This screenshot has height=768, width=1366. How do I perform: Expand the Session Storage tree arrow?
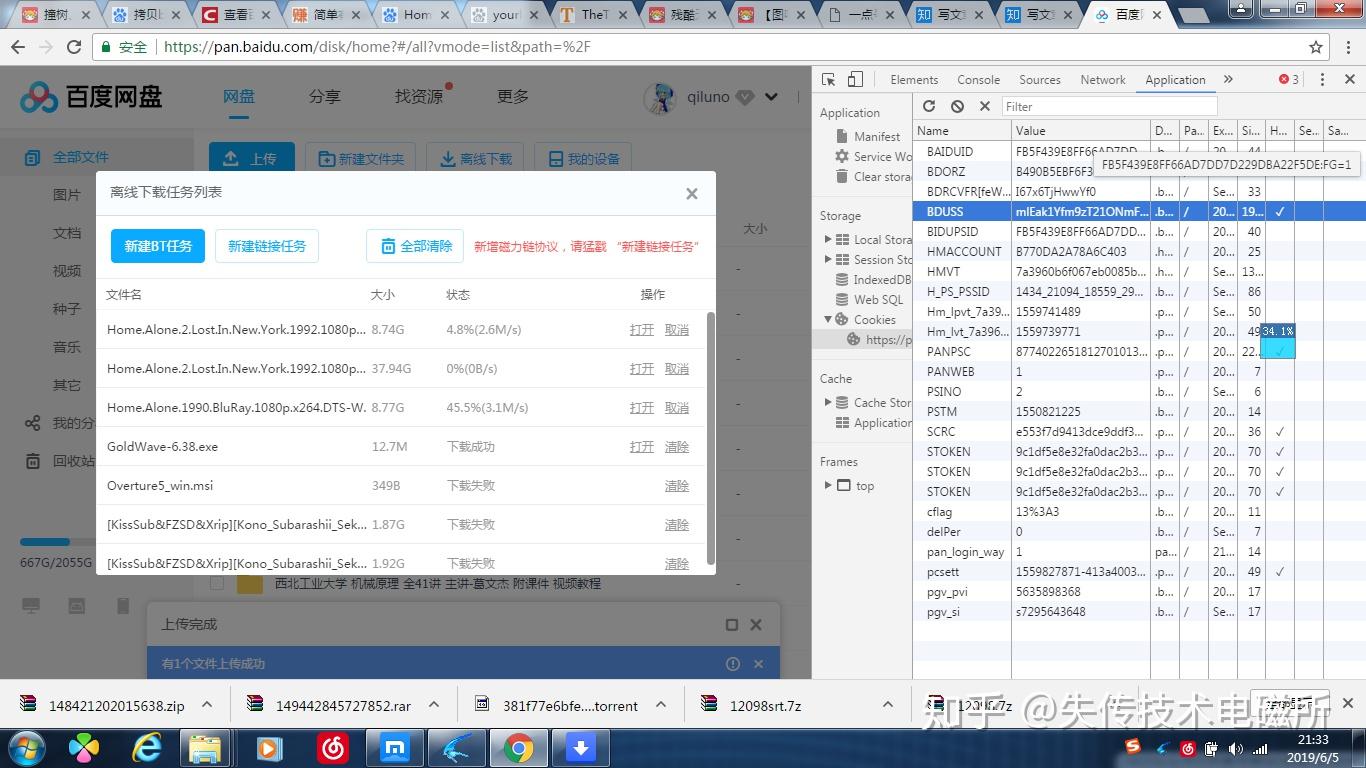[828, 259]
